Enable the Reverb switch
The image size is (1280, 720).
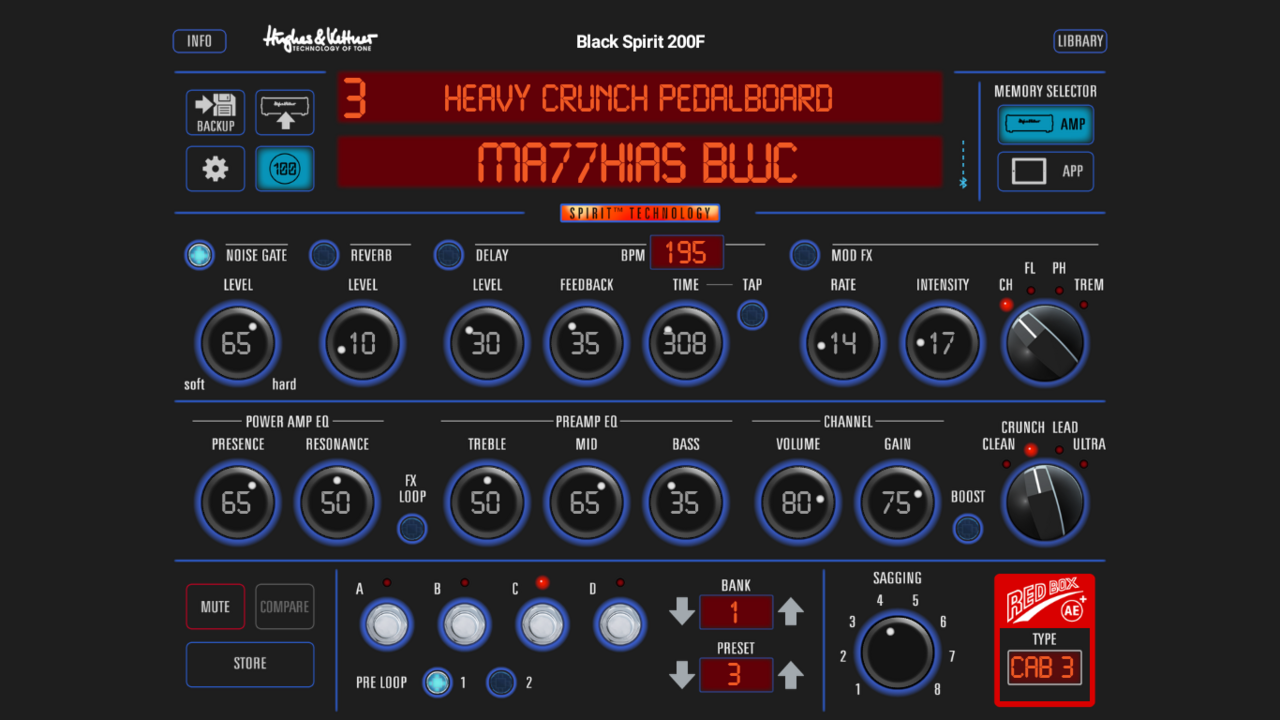pyautogui.click(x=324, y=255)
